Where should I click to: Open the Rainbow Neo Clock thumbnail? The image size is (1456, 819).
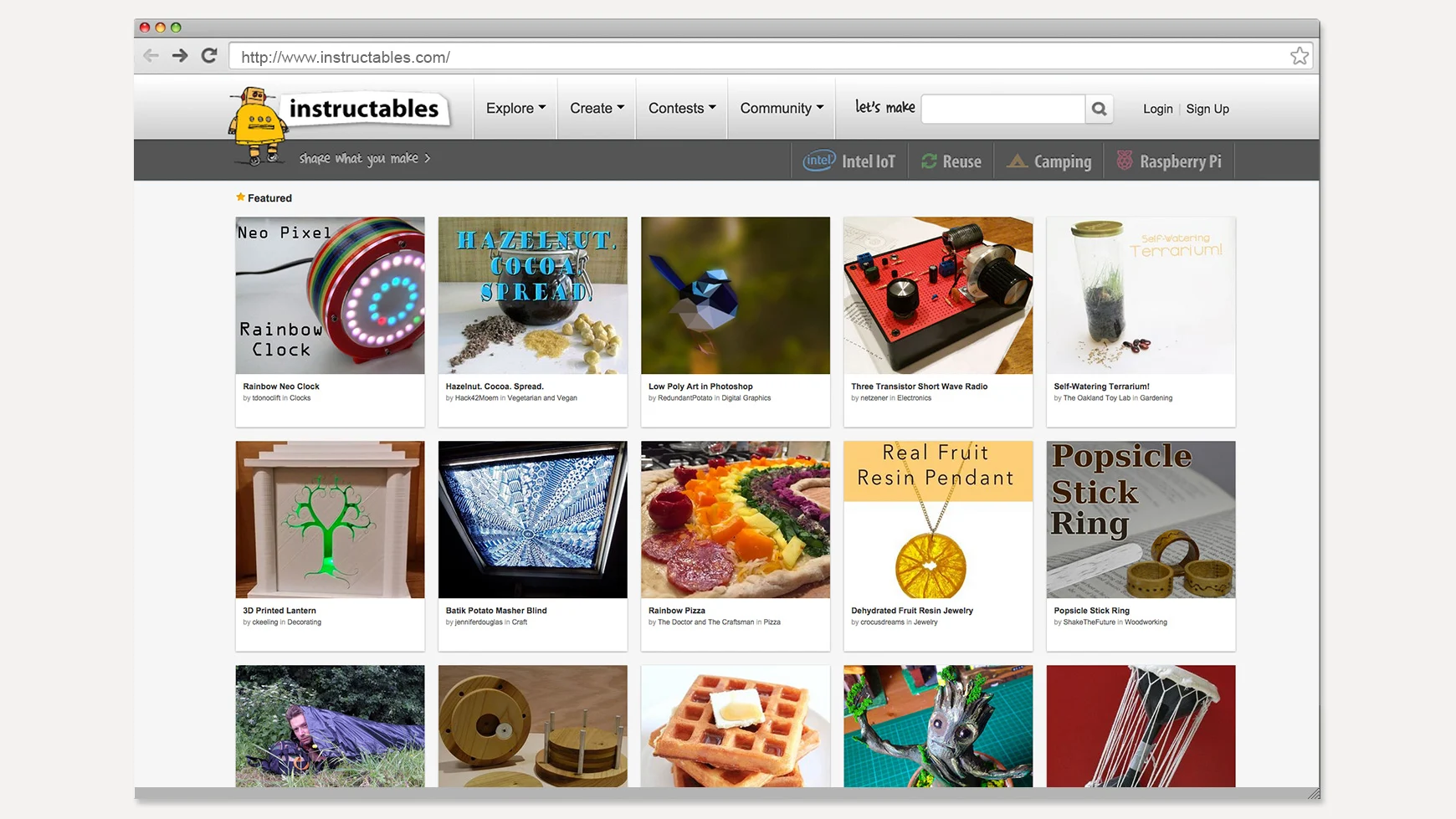tap(330, 295)
